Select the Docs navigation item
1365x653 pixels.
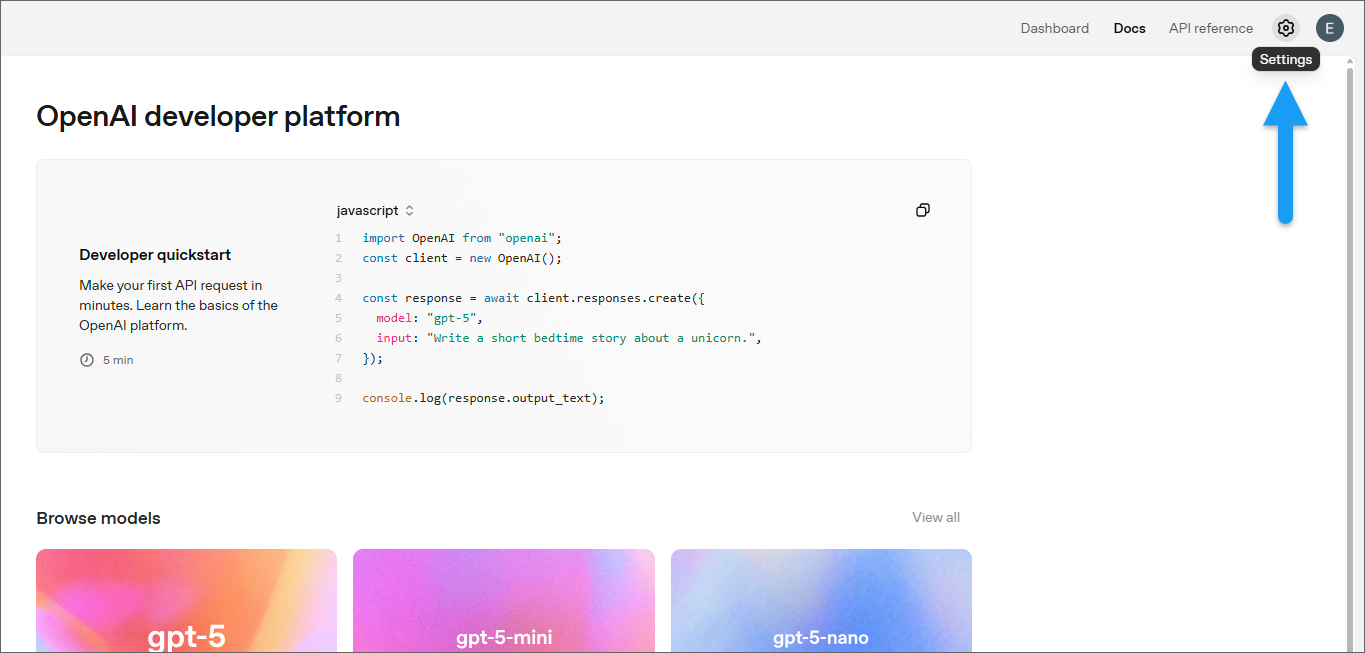1129,28
